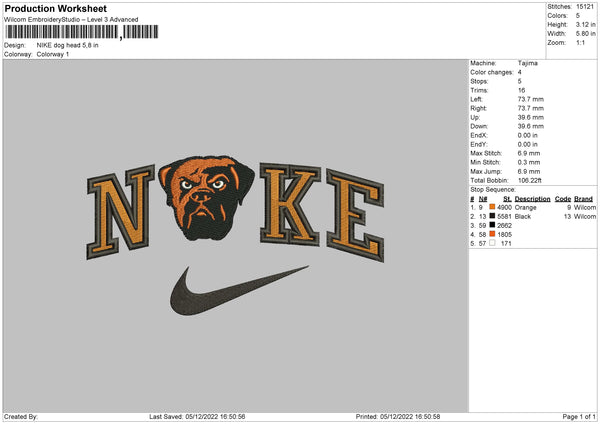Click the stitch count 4900
Image resolution: width=600 pixels, height=424 pixels.
[x=504, y=207]
